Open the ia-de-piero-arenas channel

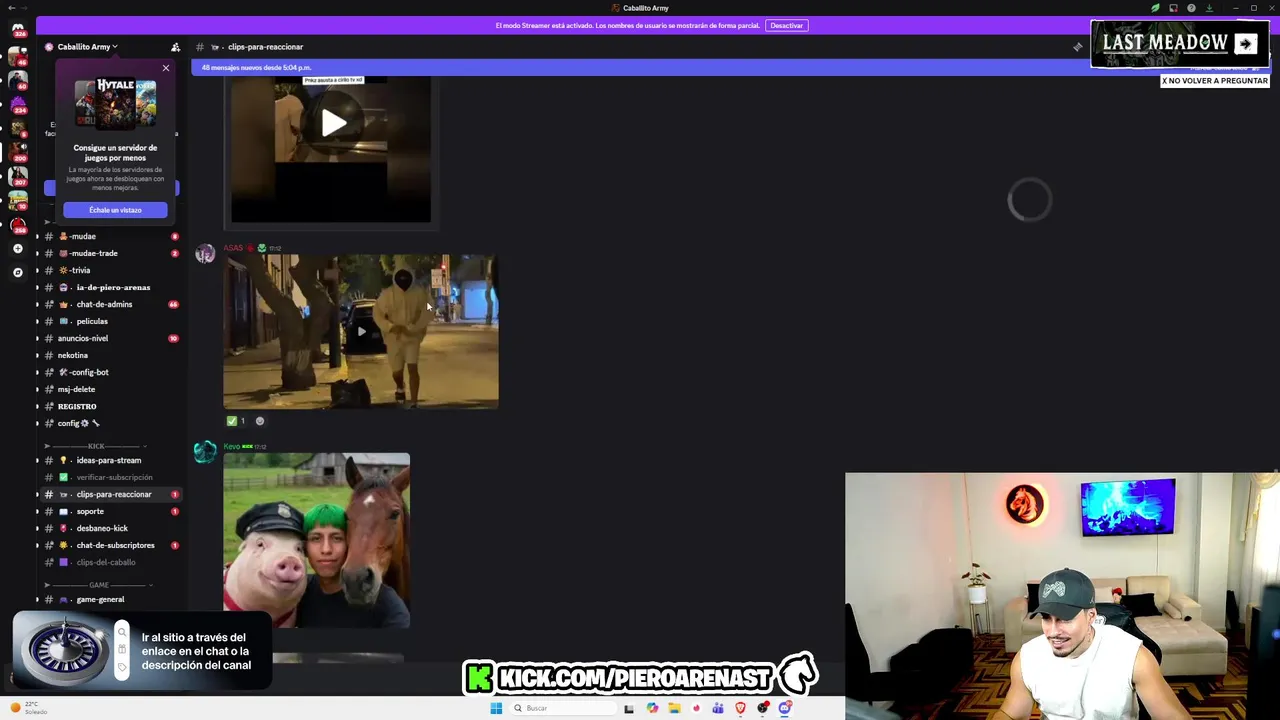click(x=110, y=287)
